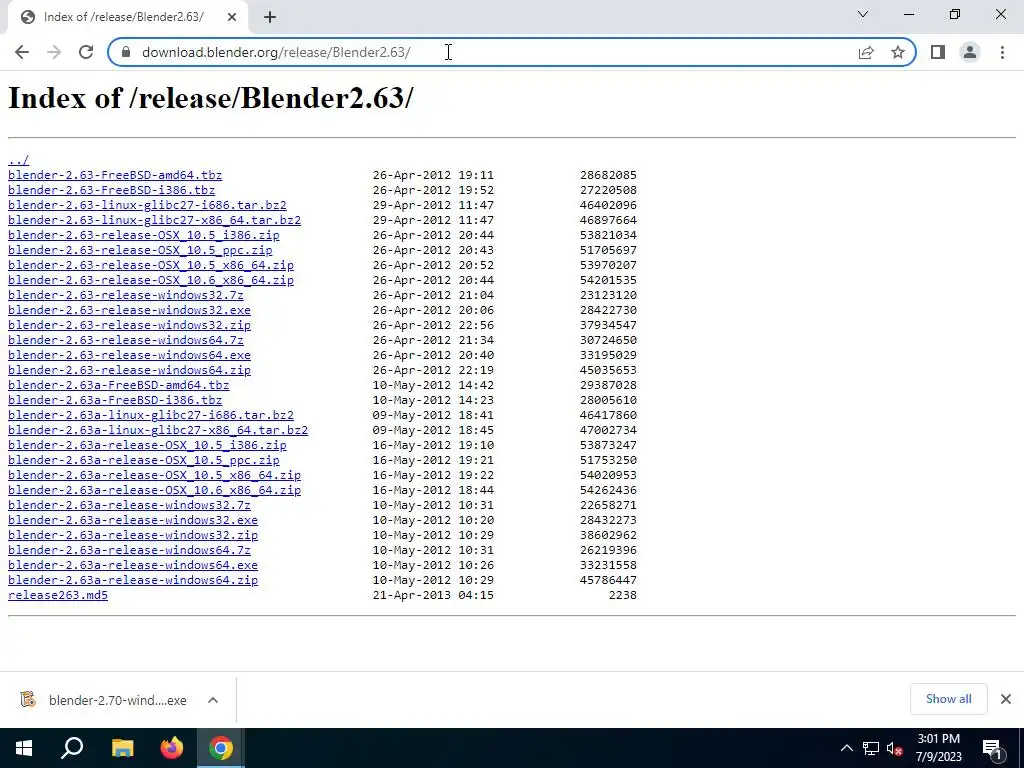Click blender-2.63a-linux-glibc27-i686.tar.bz2 link

[x=151, y=415]
